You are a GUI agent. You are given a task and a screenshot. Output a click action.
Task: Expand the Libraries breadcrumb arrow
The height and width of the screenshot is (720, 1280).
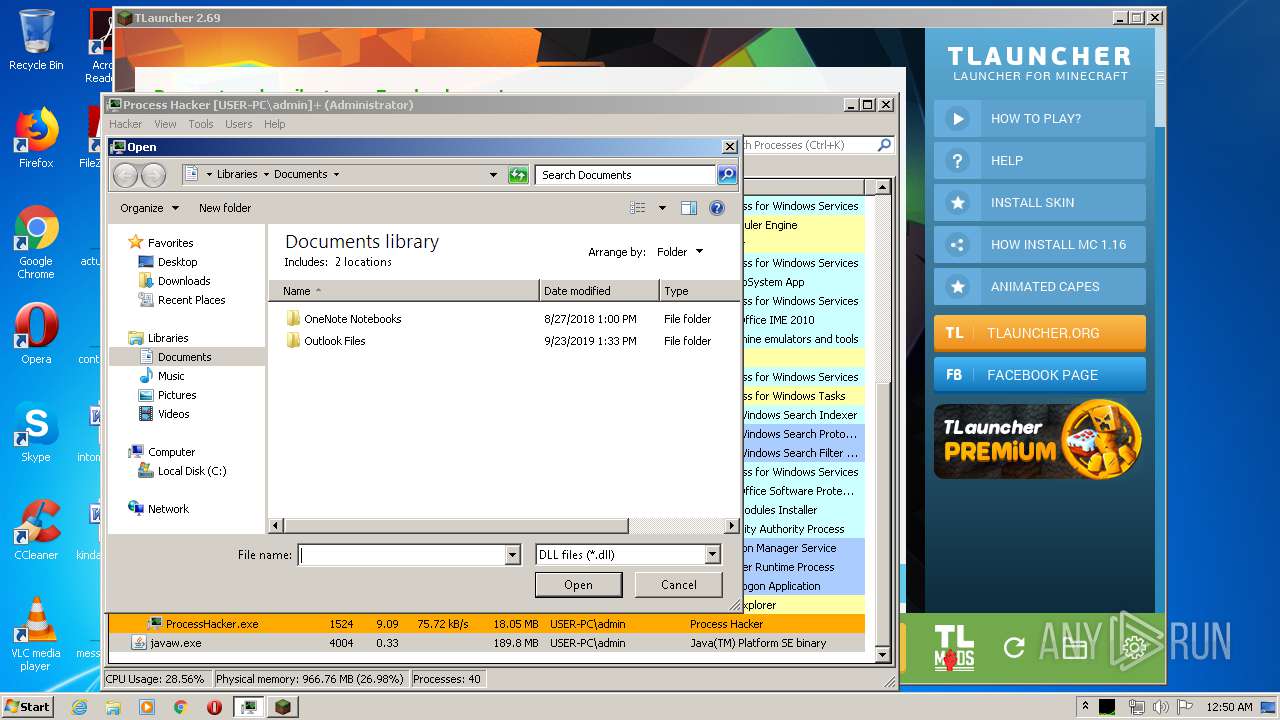click(266, 175)
